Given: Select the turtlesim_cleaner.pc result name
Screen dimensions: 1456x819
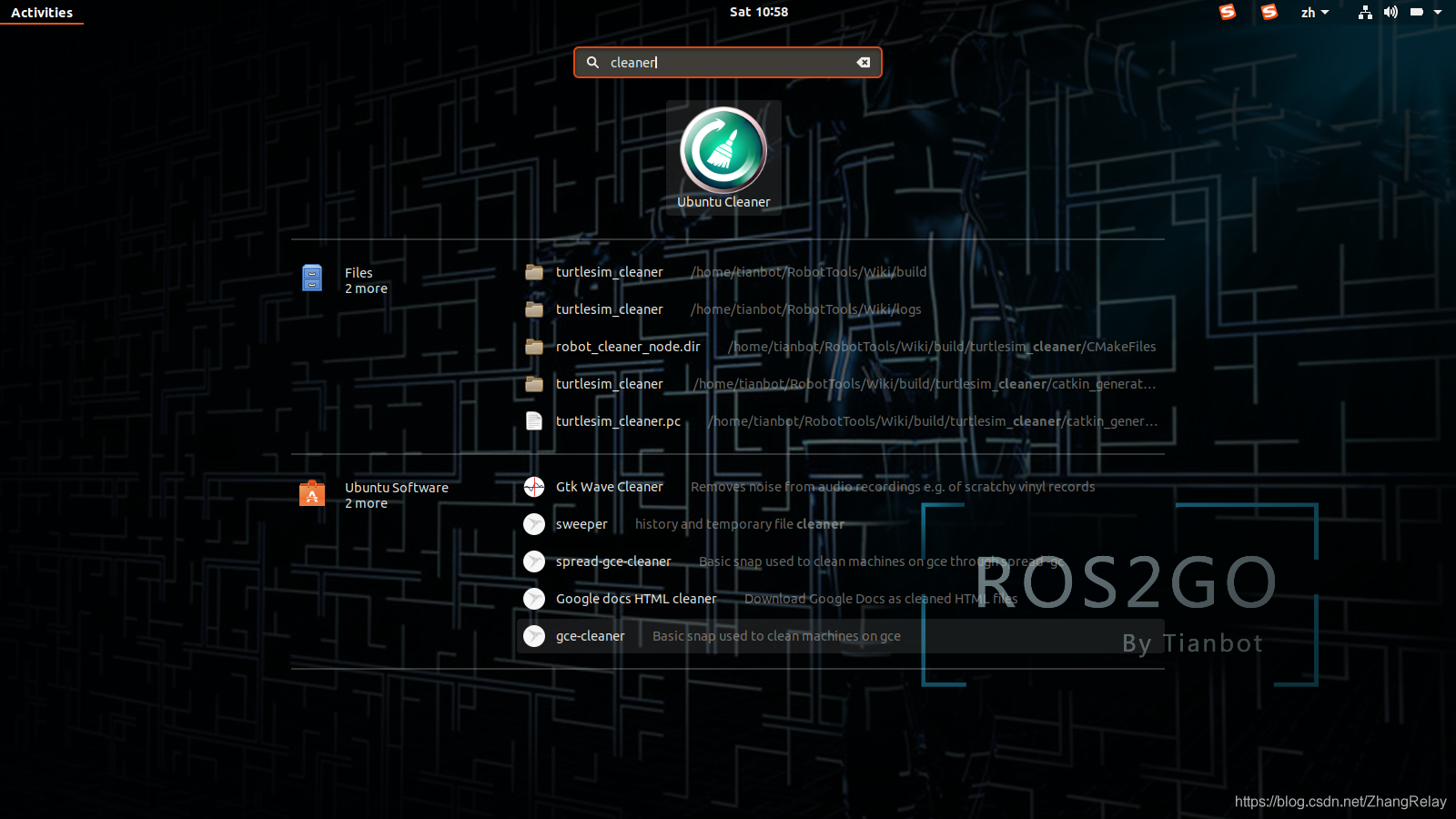Looking at the screenshot, I should coord(618,421).
